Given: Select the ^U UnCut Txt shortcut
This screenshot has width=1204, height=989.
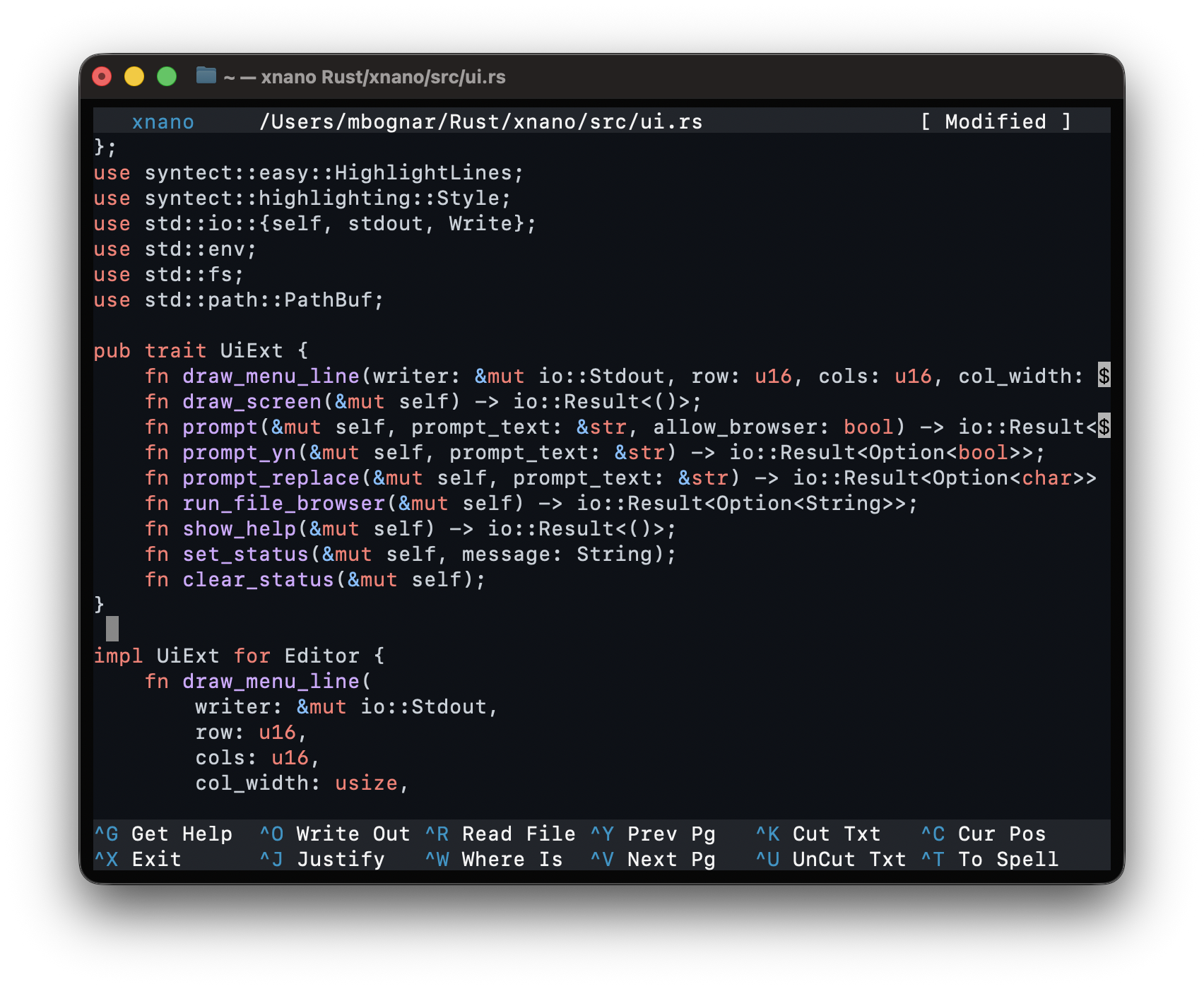Looking at the screenshot, I should (x=831, y=859).
